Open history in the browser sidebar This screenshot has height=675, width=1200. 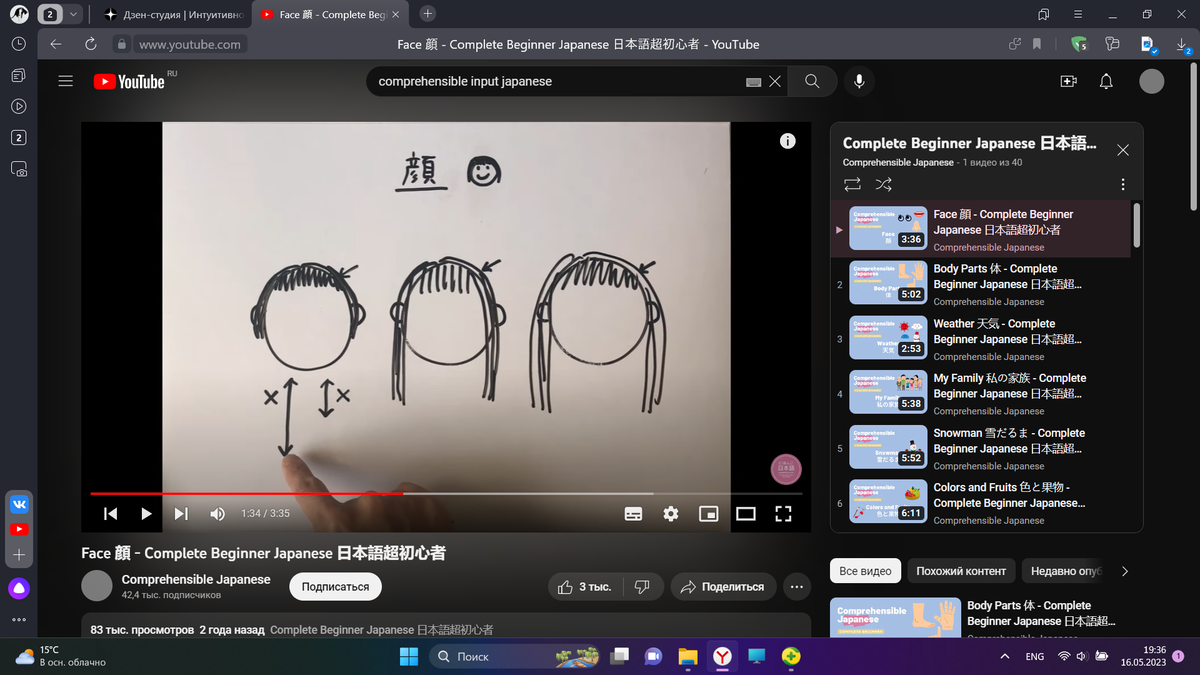coord(18,44)
